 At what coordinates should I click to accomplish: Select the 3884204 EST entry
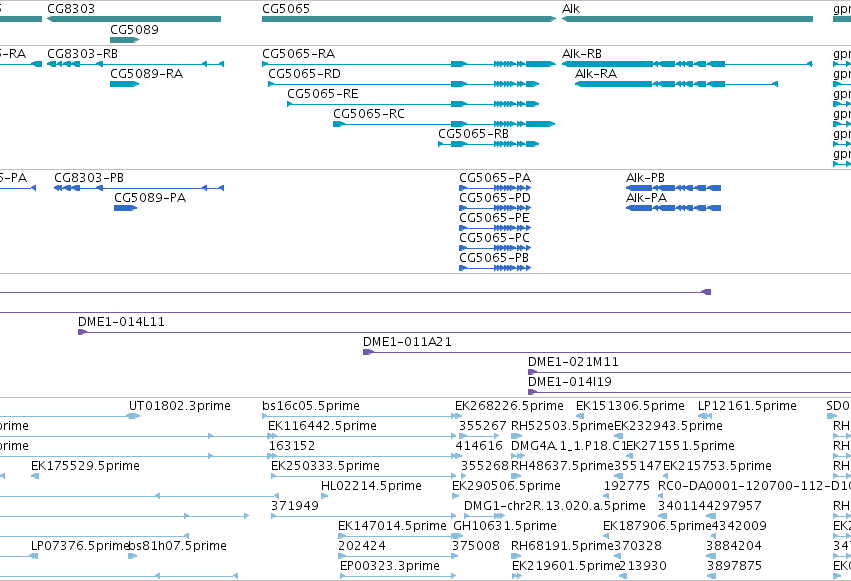[x=734, y=546]
